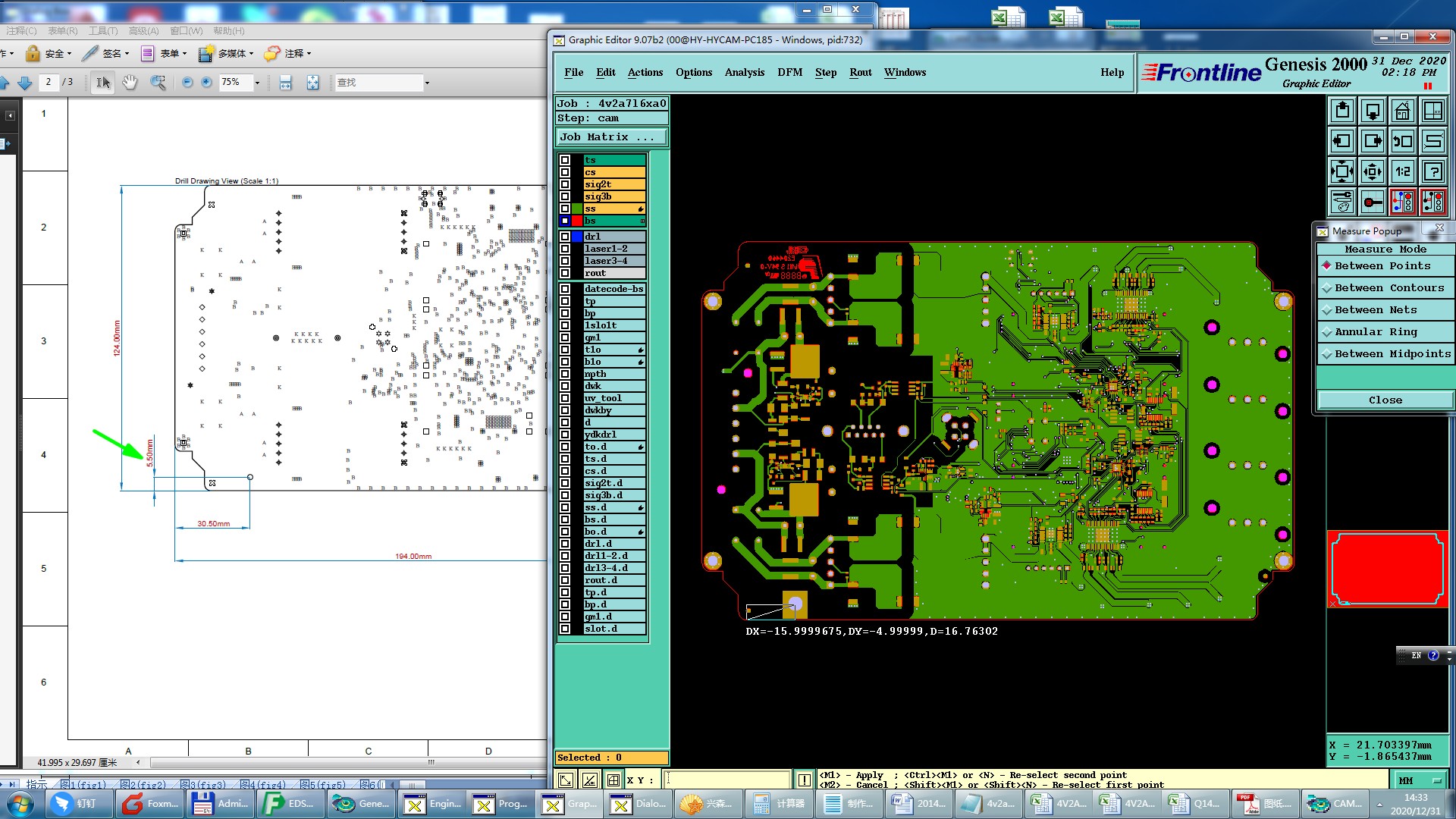Click the X Y coordinate input field
Screen dimensions: 1456x819
click(x=726, y=780)
